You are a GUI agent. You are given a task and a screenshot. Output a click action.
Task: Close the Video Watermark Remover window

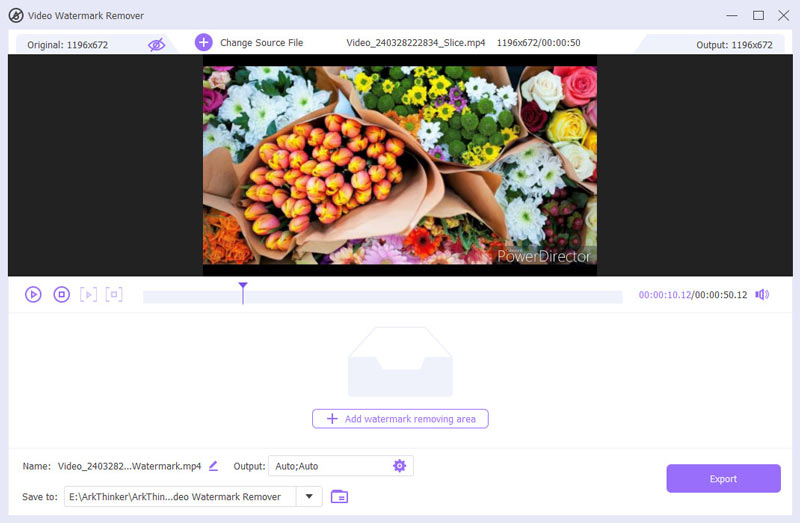pyautogui.click(x=784, y=15)
